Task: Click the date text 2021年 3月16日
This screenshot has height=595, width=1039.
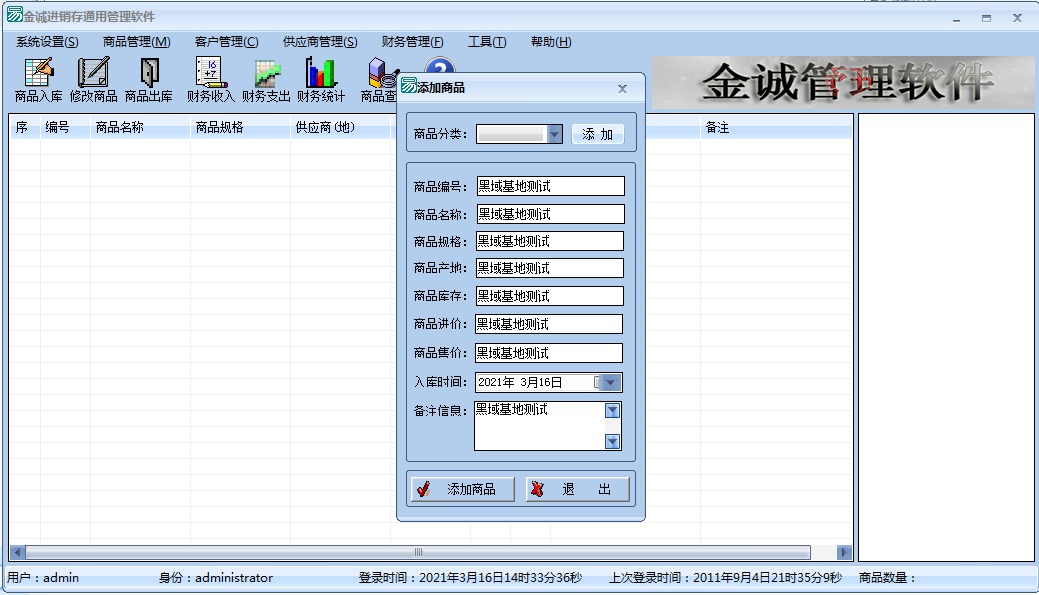Action: [x=520, y=382]
